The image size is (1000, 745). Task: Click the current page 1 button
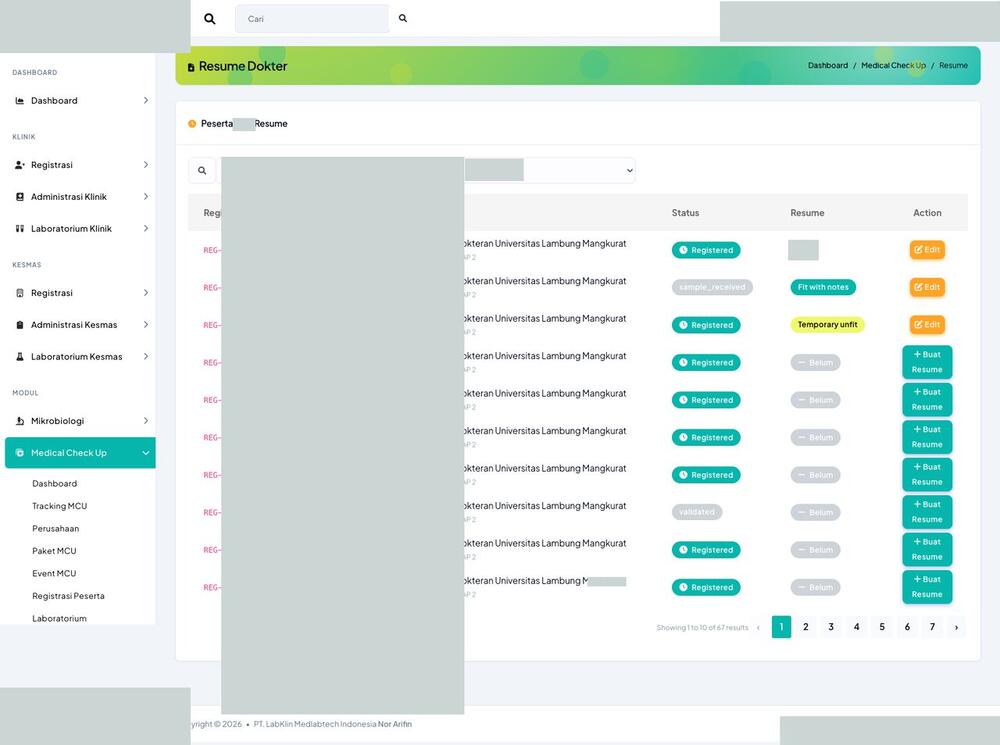(x=781, y=627)
